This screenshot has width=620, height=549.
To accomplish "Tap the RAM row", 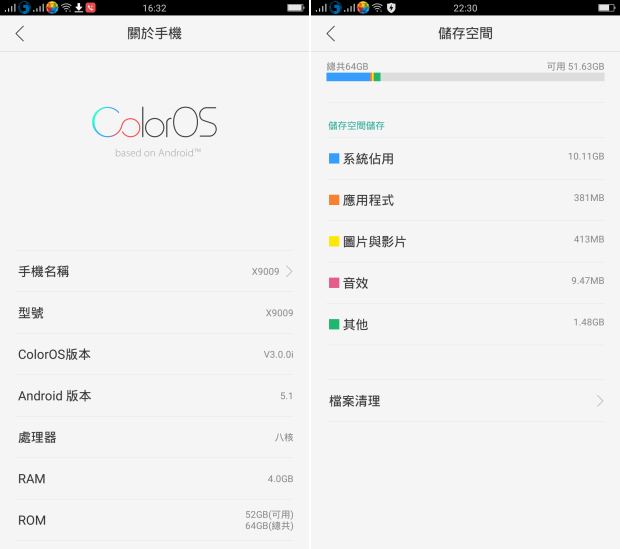I will pyautogui.click(x=154, y=479).
